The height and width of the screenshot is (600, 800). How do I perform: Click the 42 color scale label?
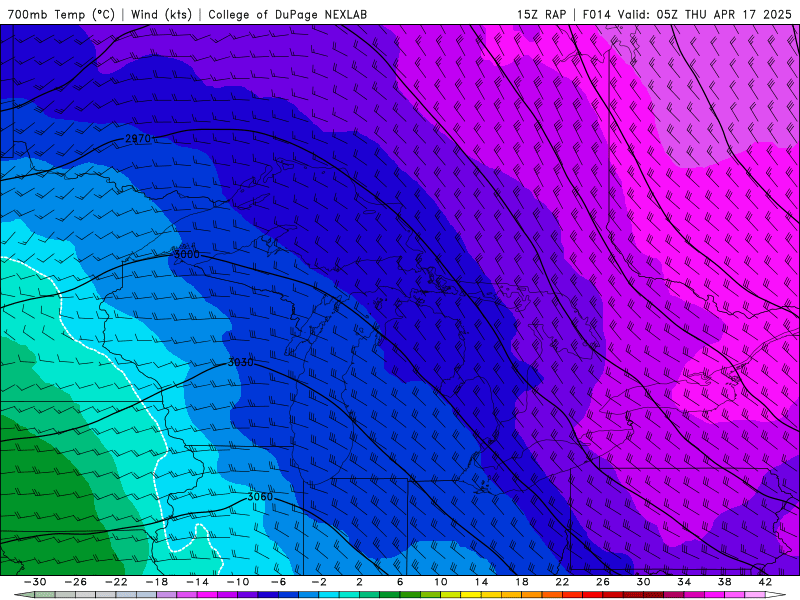coord(765,582)
